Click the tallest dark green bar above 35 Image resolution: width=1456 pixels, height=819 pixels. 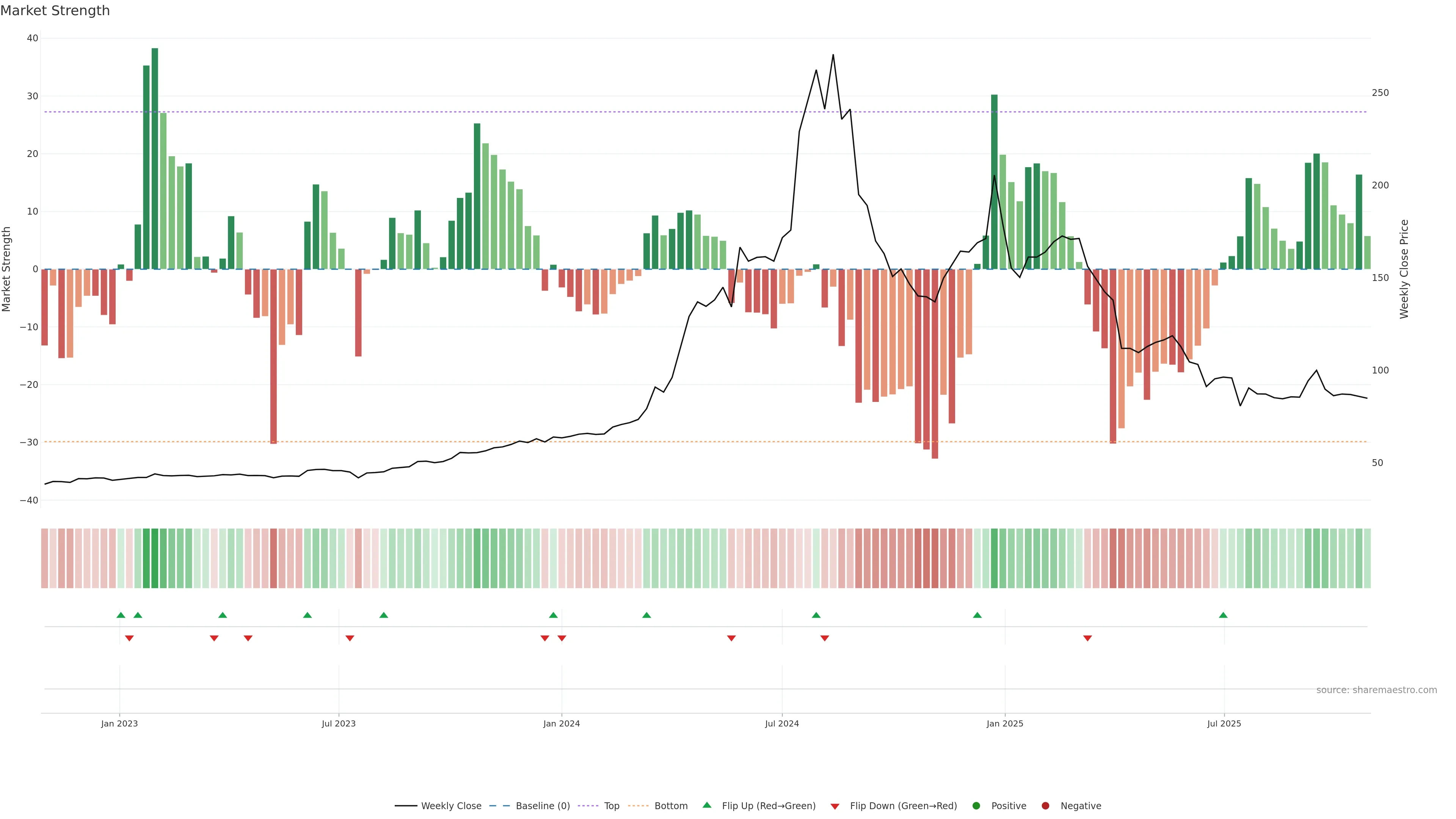(155, 158)
